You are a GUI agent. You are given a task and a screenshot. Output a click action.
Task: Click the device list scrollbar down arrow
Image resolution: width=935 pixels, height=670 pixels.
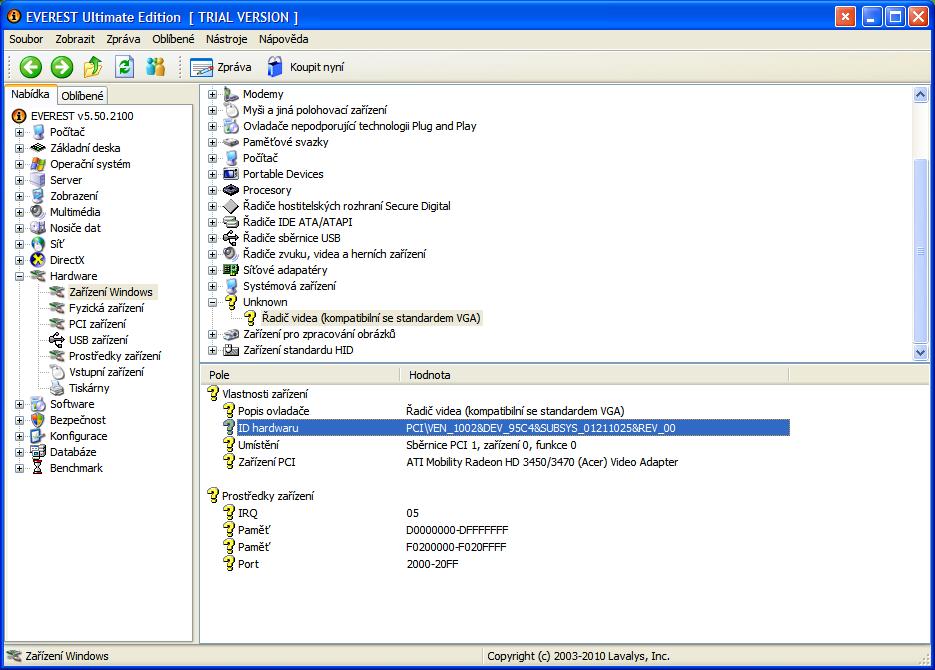921,352
